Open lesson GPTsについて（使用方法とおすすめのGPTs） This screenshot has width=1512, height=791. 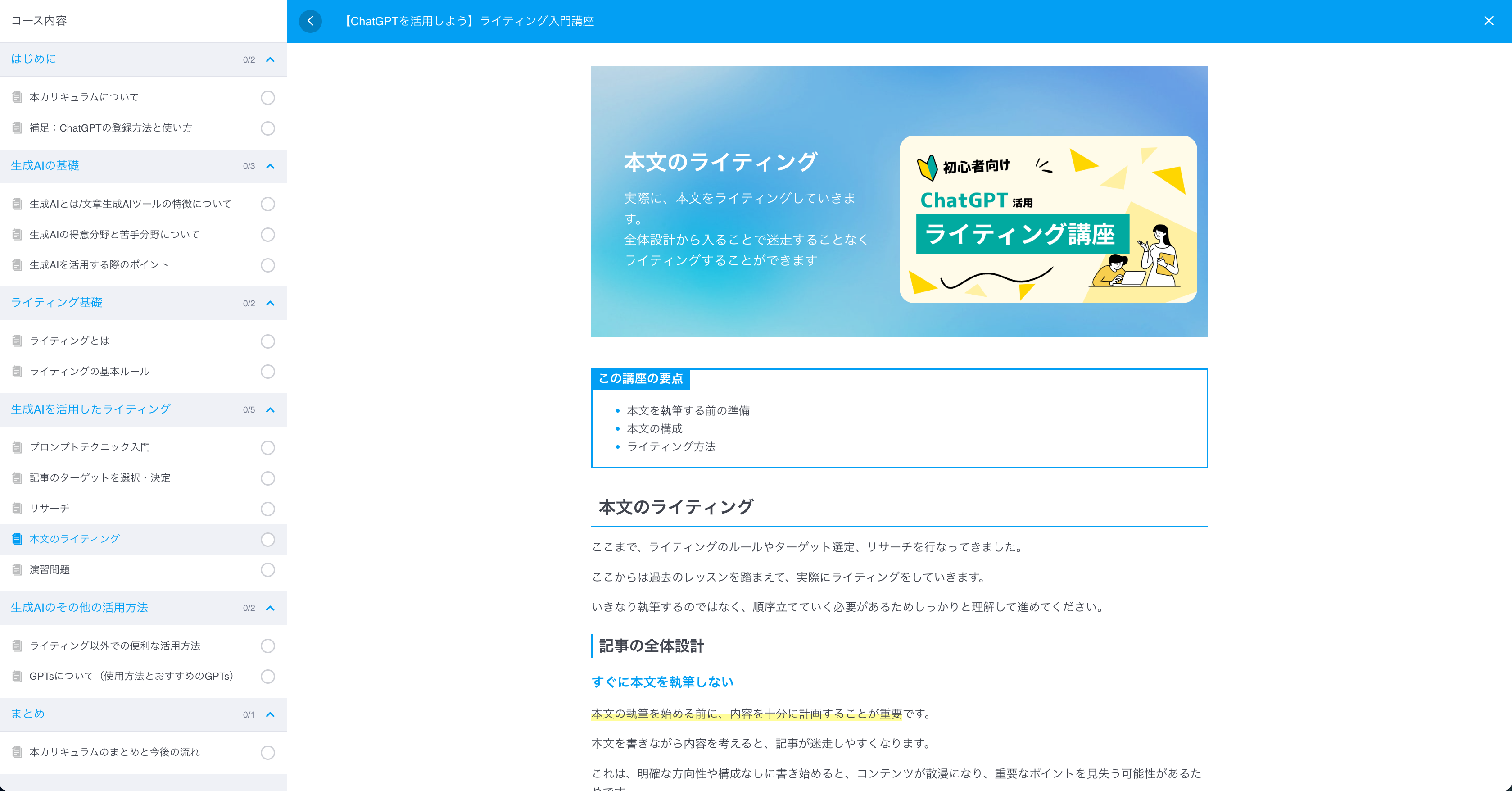click(x=131, y=676)
